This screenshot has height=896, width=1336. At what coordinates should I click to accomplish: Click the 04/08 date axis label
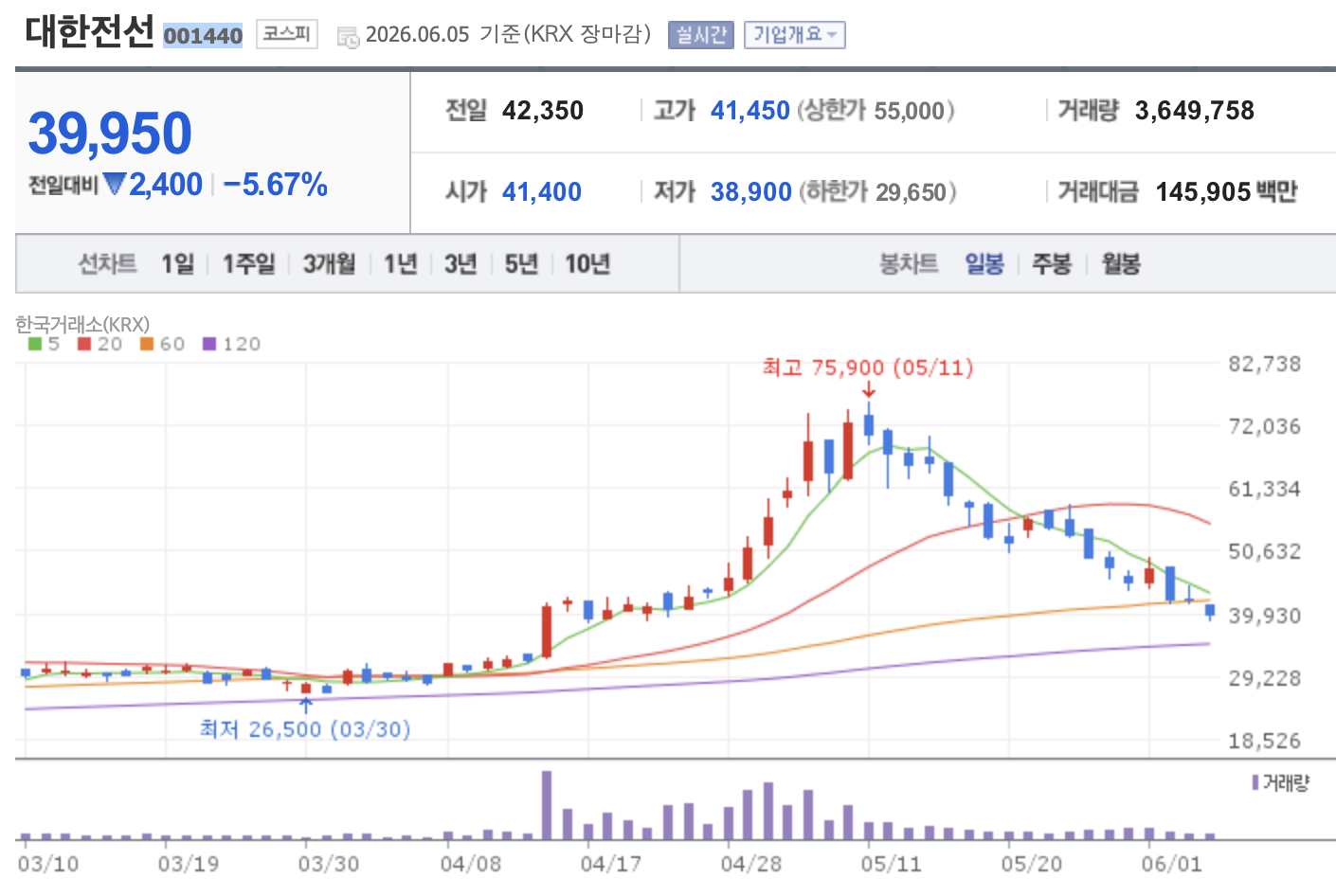click(471, 864)
